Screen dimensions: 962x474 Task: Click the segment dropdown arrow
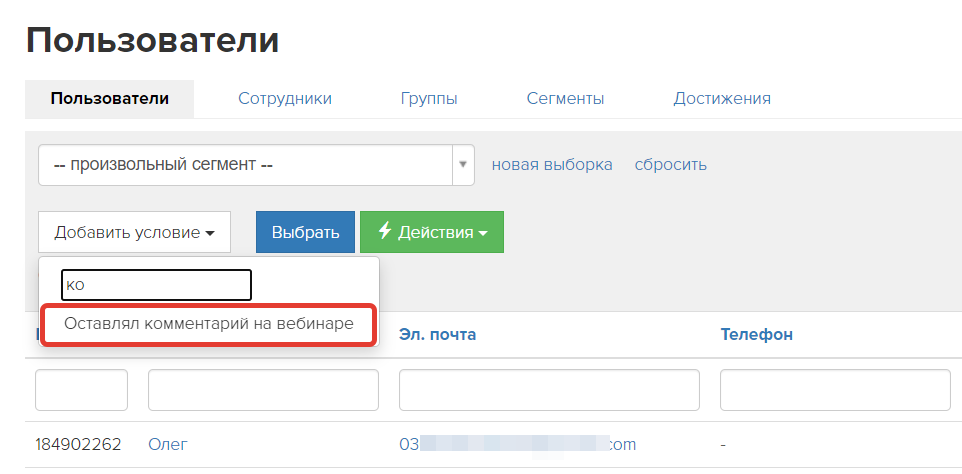(463, 165)
